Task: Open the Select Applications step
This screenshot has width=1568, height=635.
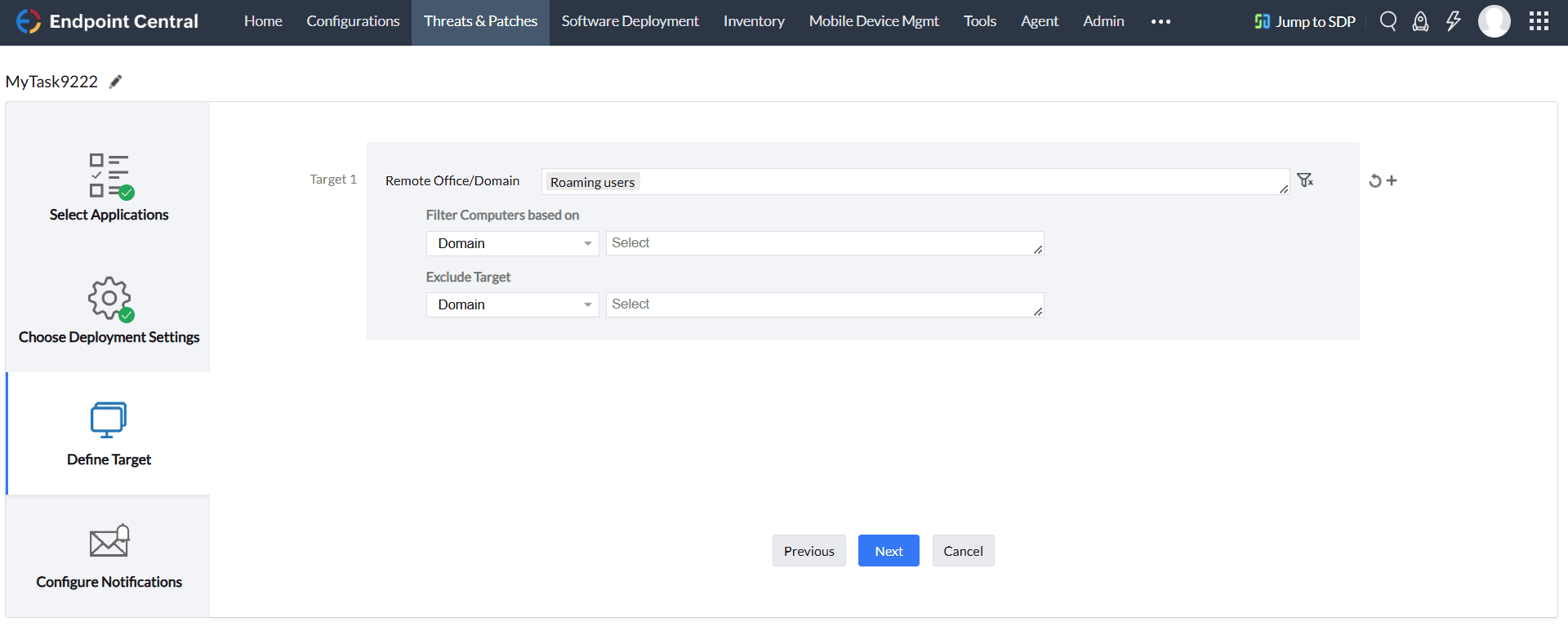Action: click(109, 188)
